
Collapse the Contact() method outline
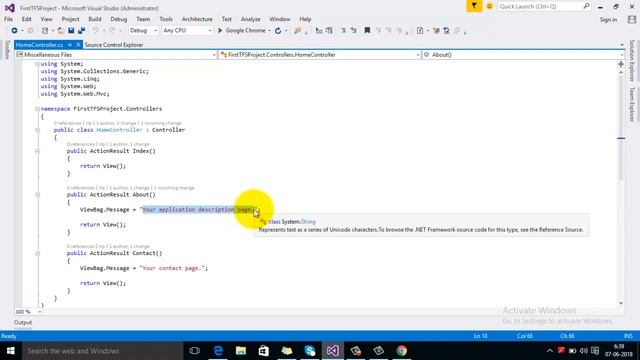[x=37, y=253]
